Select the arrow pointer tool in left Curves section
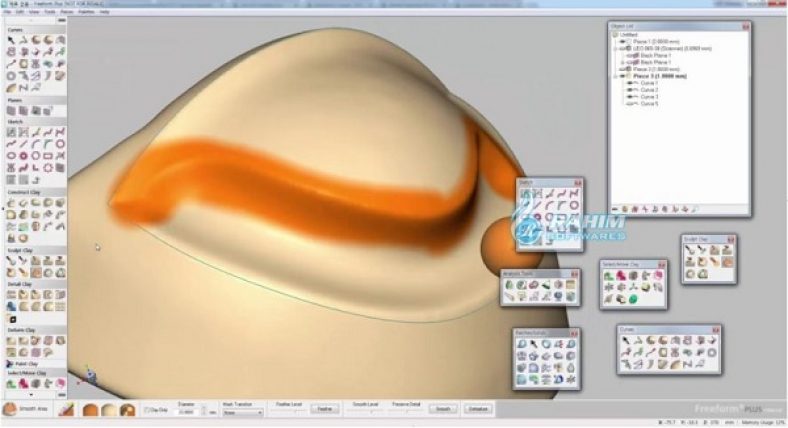This screenshot has height=428, width=788. pyautogui.click(x=11, y=40)
